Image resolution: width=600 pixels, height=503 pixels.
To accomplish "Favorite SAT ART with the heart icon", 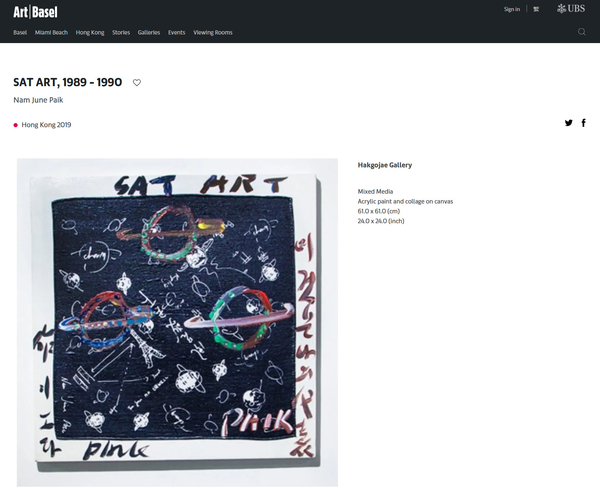I will point(137,82).
